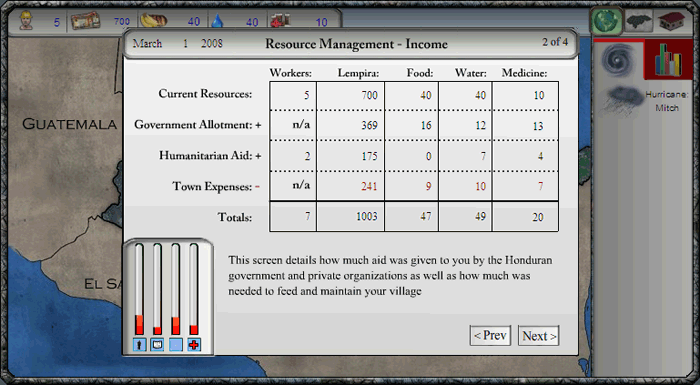This screenshot has width=700, height=385.
Task: Click the water droplet icon in top bar
Action: coord(217,21)
